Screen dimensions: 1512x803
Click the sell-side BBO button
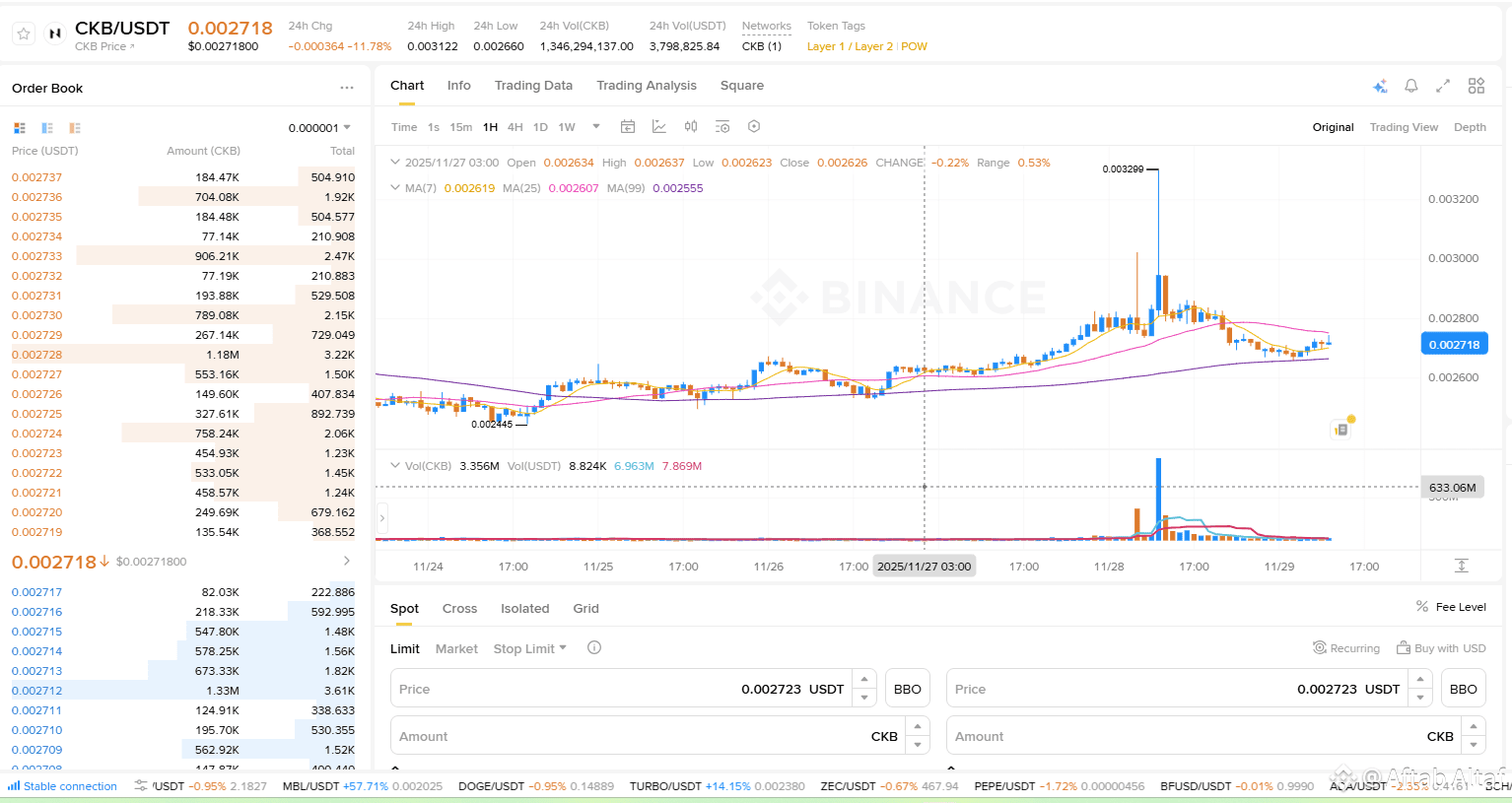click(x=1464, y=689)
